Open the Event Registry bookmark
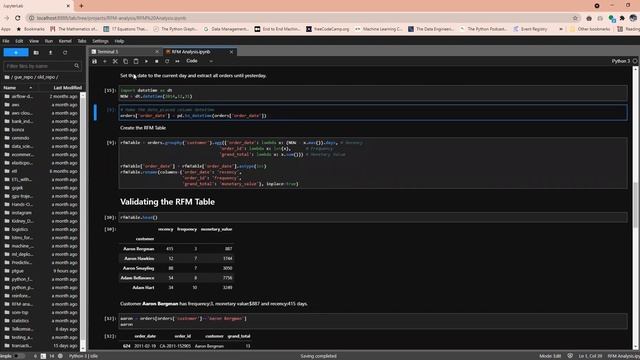The height and width of the screenshot is (360, 640). (530, 29)
